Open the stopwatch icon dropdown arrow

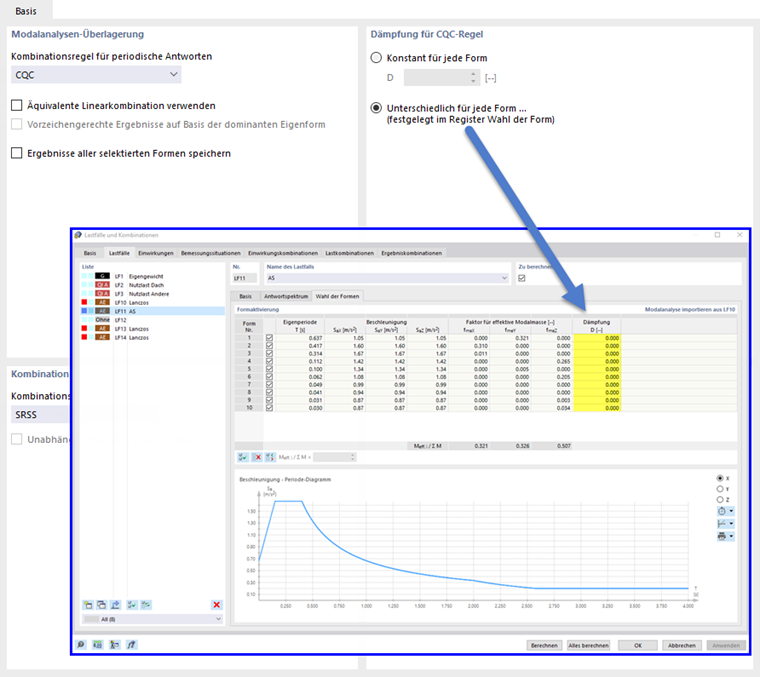pyautogui.click(x=731, y=511)
